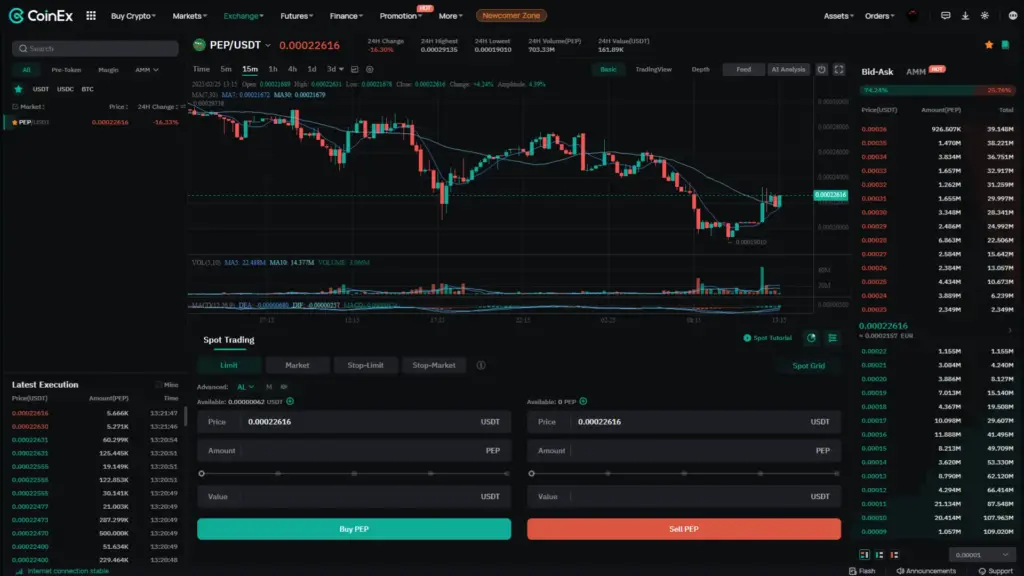Viewport: 1024px width, 576px height.
Task: Open the apps grid menu icon
Action: click(91, 16)
